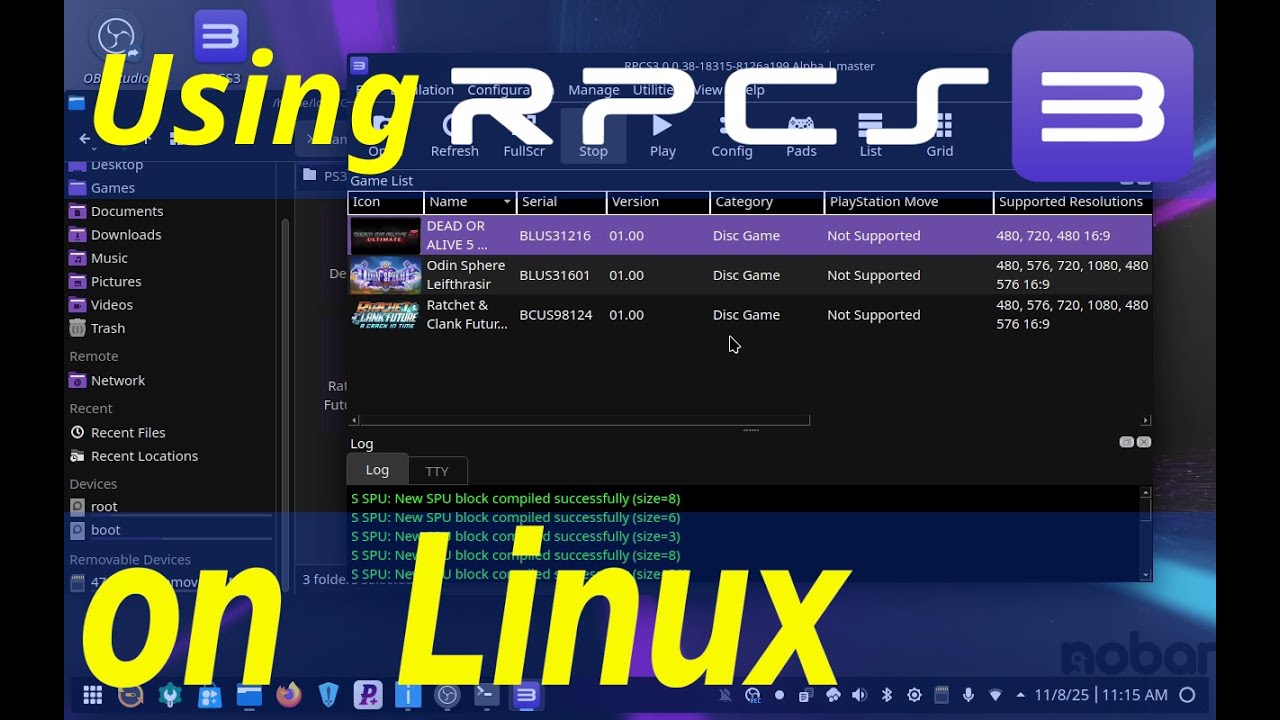Open Pads controller settings in the toolbar

coord(801,136)
